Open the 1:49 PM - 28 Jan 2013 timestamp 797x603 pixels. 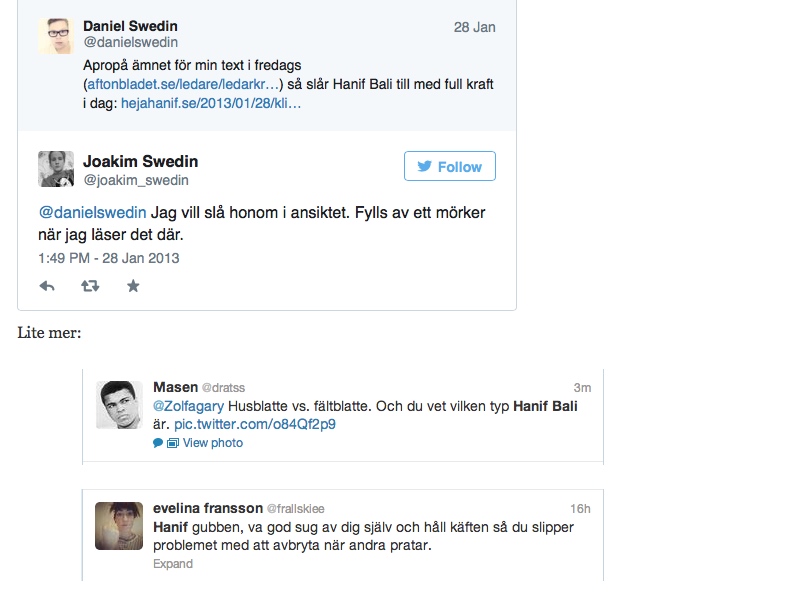coord(108,258)
